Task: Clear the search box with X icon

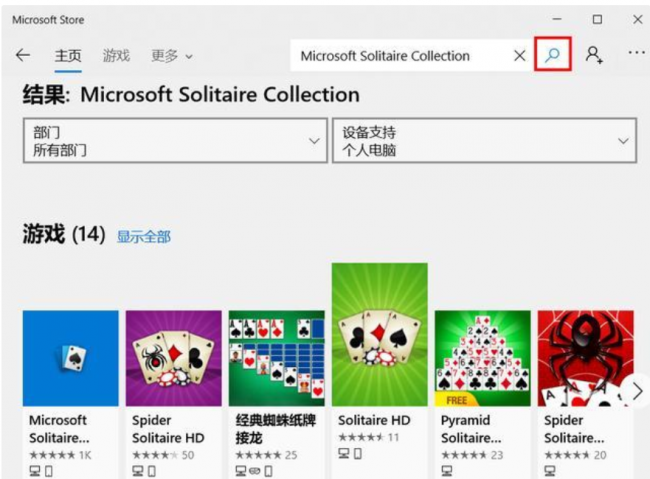Action: pyautogui.click(x=519, y=55)
